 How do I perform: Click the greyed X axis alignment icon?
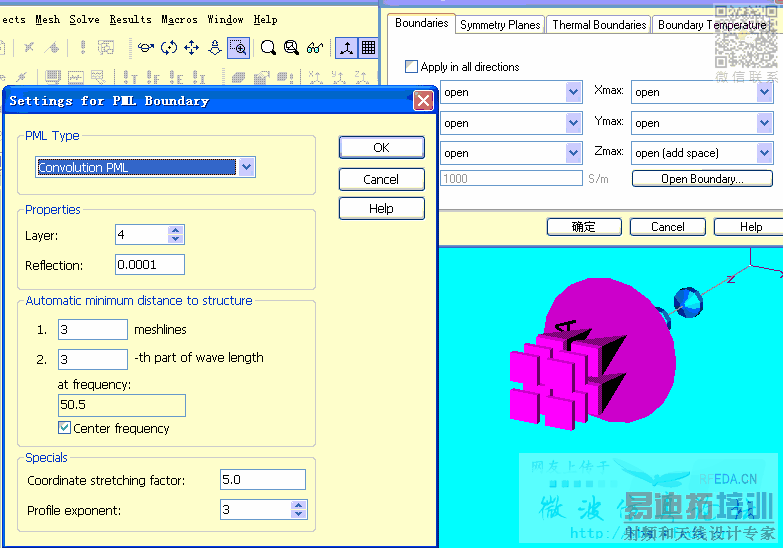pyautogui.click(x=316, y=77)
